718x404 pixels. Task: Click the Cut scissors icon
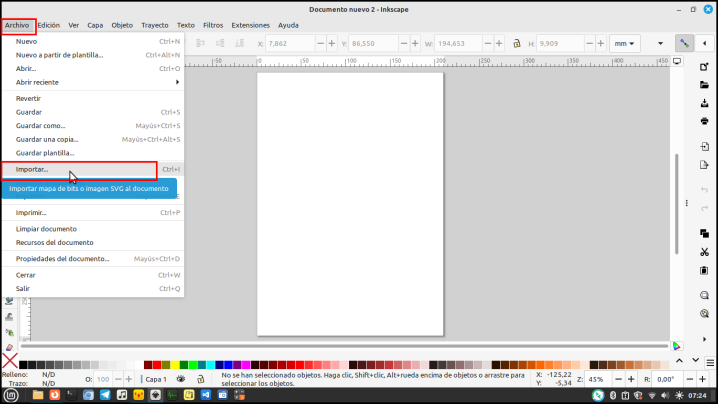click(x=704, y=252)
